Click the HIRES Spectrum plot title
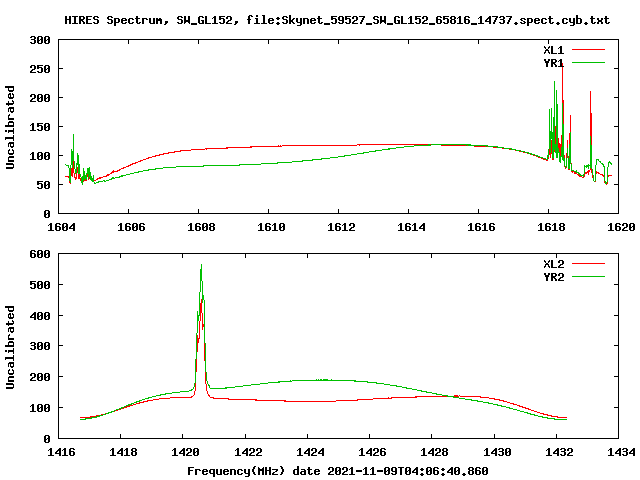 pos(337,20)
